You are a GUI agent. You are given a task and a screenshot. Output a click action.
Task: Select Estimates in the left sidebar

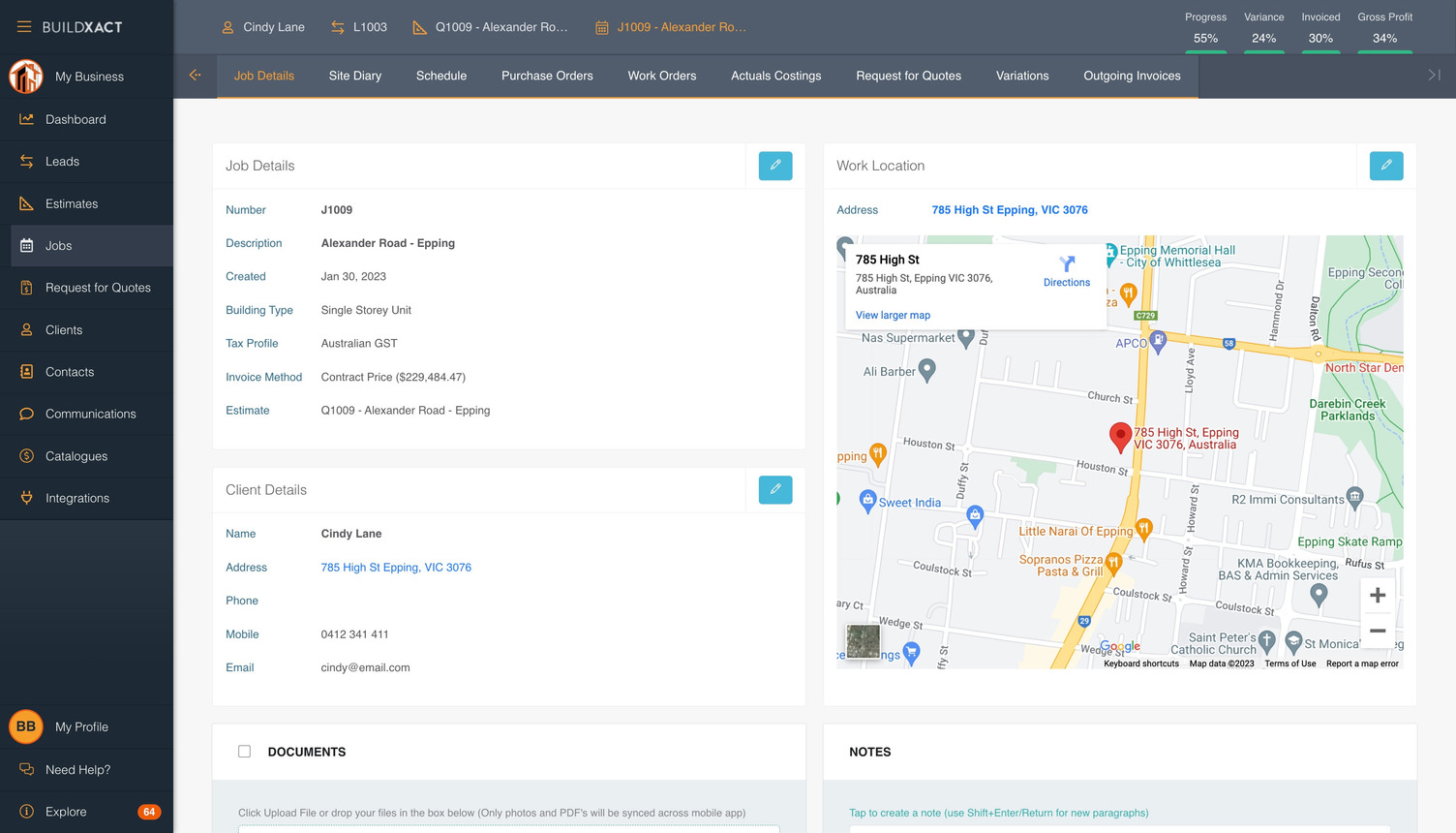(74, 203)
